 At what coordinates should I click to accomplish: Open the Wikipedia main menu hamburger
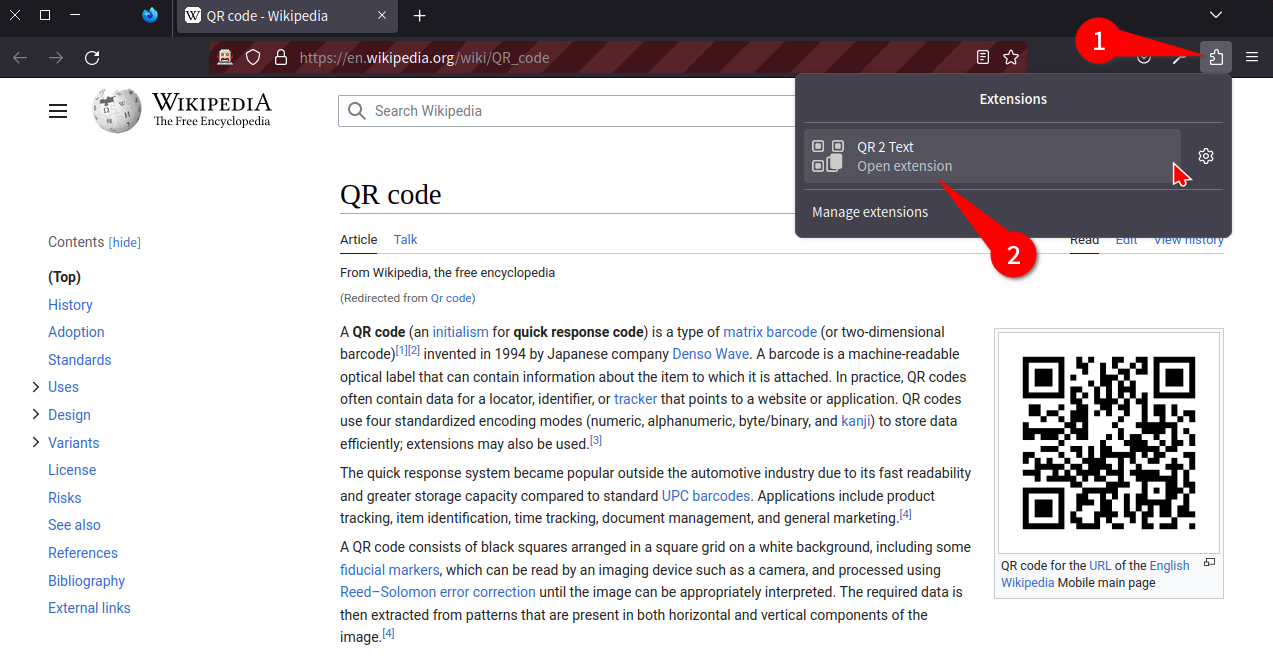click(58, 111)
